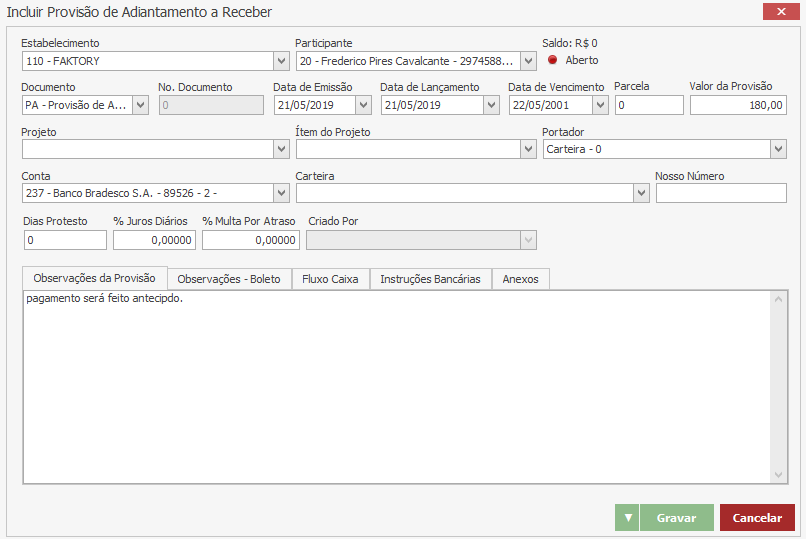The height and width of the screenshot is (539, 806).
Task: Open the Fluxo Caixa tab
Action: 330,280
